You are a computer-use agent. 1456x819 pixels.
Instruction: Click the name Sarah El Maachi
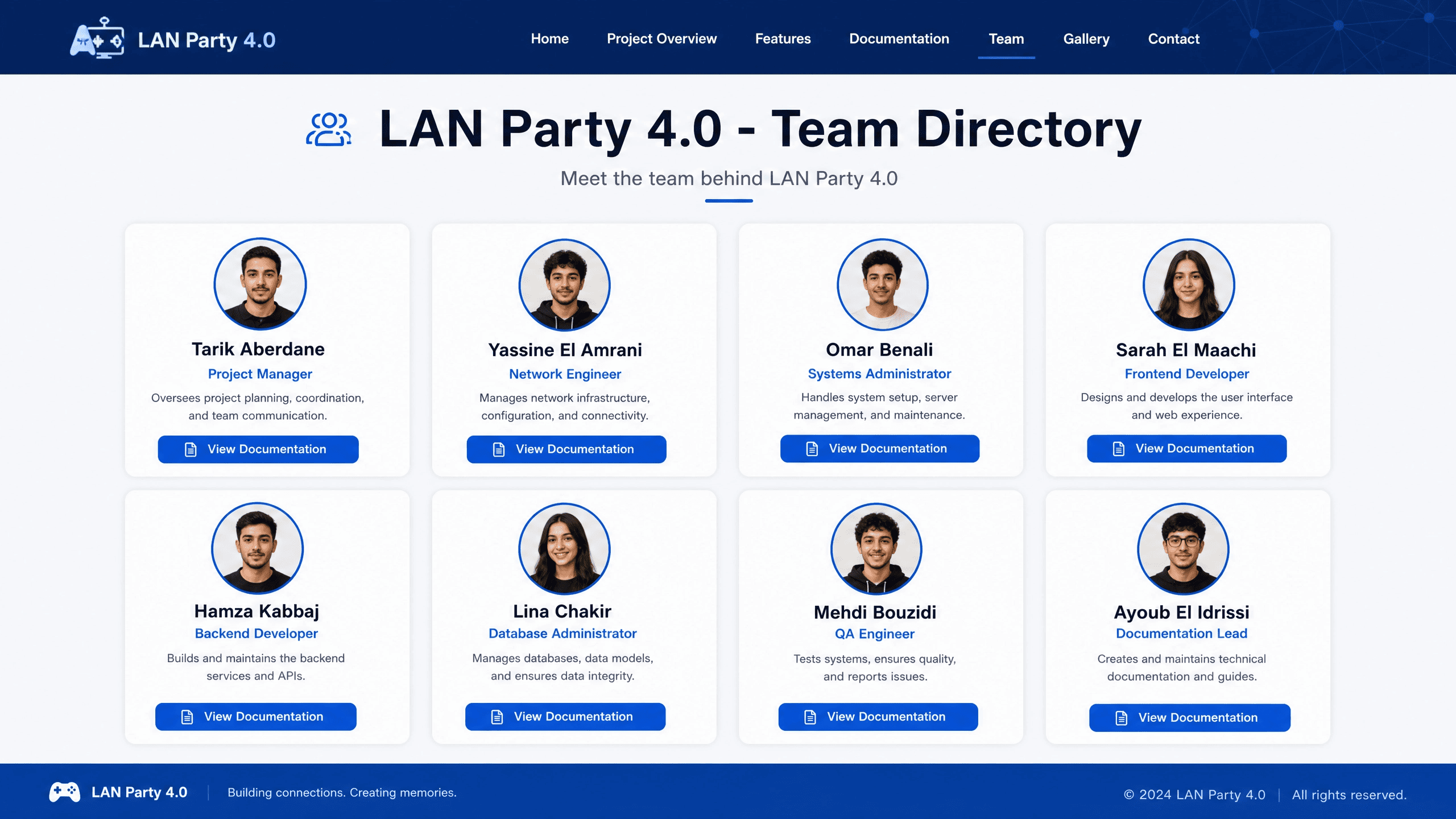point(1186,350)
